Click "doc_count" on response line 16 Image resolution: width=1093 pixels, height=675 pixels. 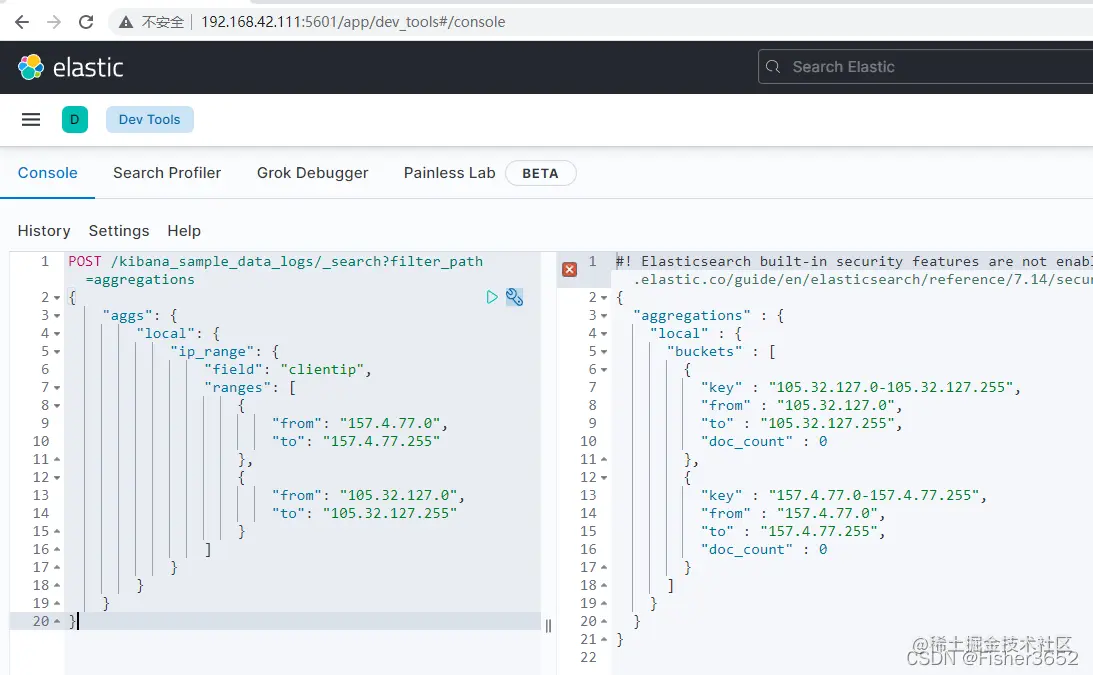click(x=747, y=549)
